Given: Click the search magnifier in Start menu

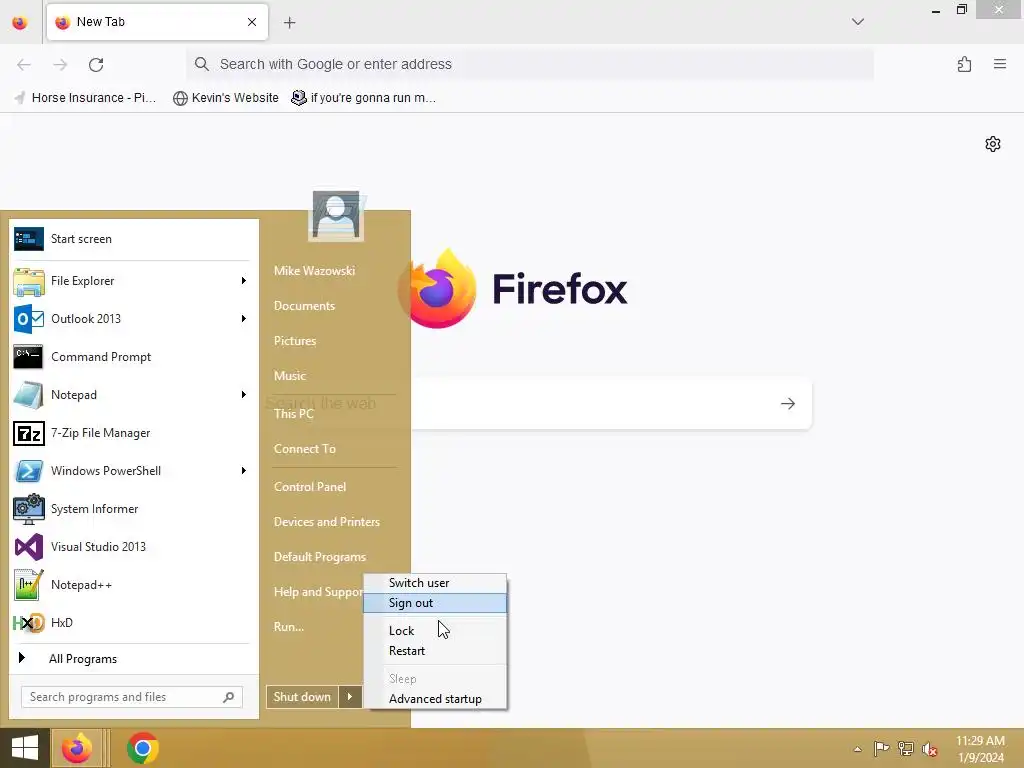Looking at the screenshot, I should click(228, 697).
